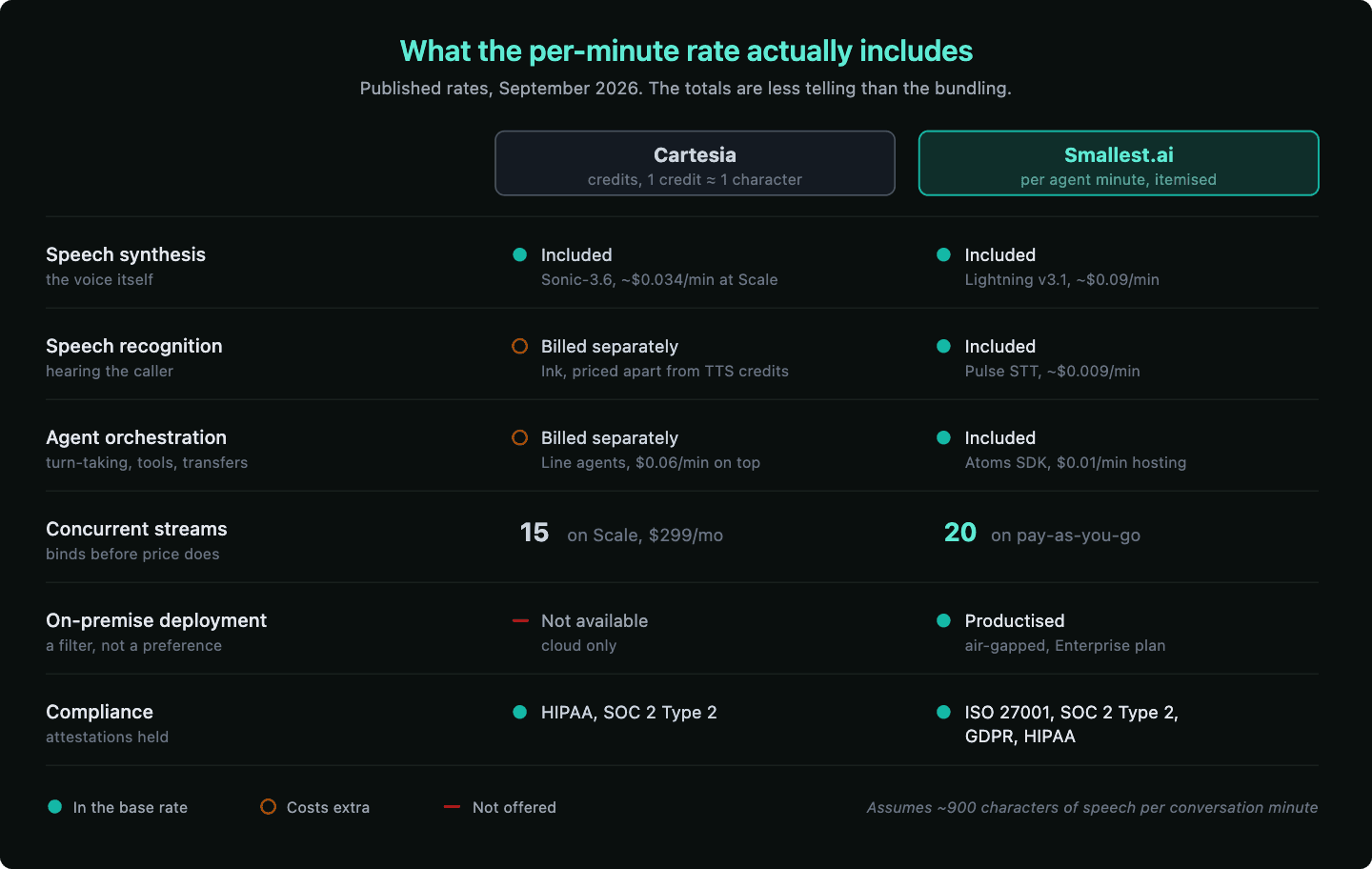The width and height of the screenshot is (1372, 869).
Task: Click 'Included' in Smallest.ai's speech recognition cell
Action: [x=1000, y=346]
